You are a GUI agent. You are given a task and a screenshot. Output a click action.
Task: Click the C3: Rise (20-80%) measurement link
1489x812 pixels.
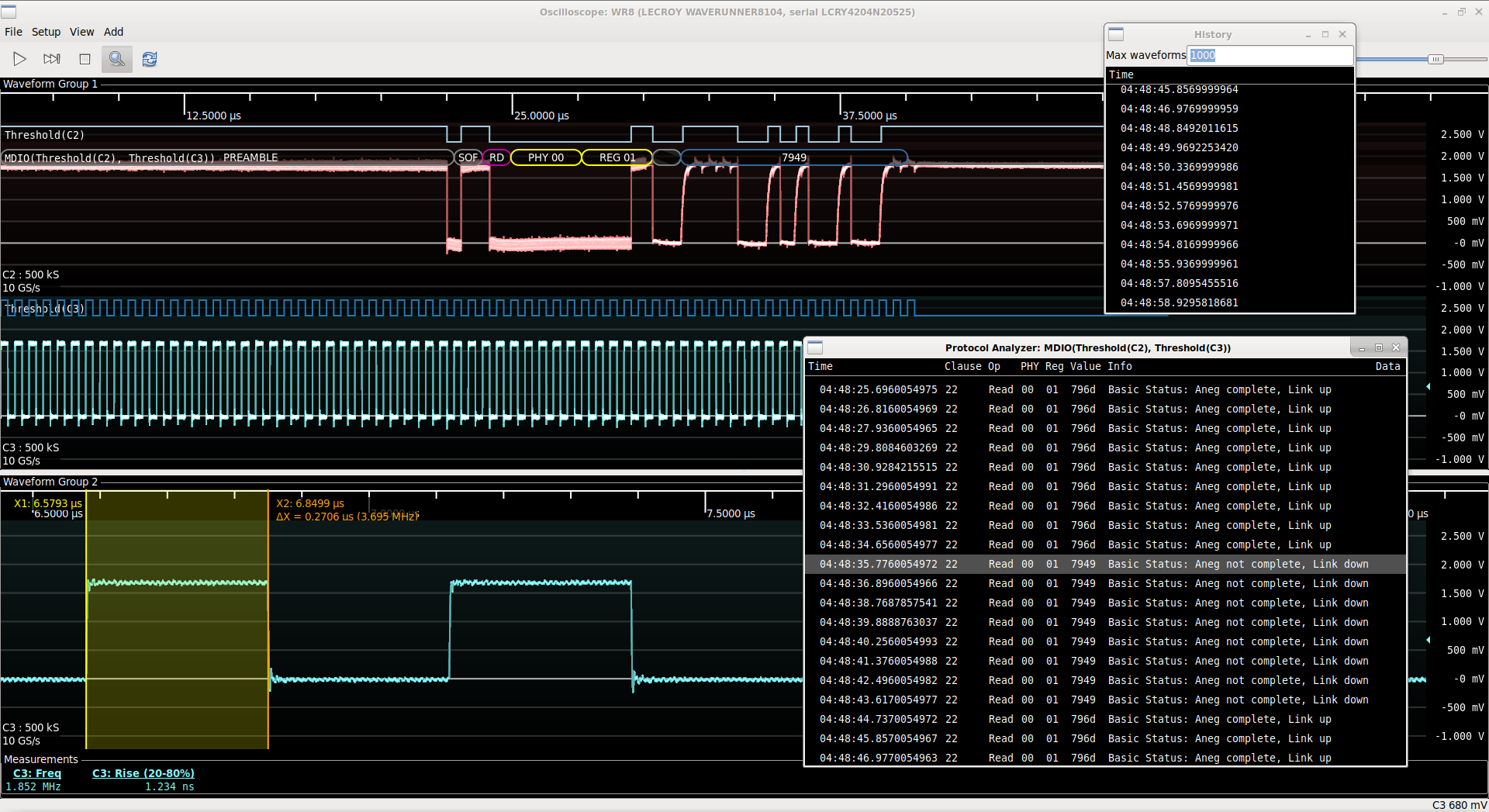pos(143,773)
